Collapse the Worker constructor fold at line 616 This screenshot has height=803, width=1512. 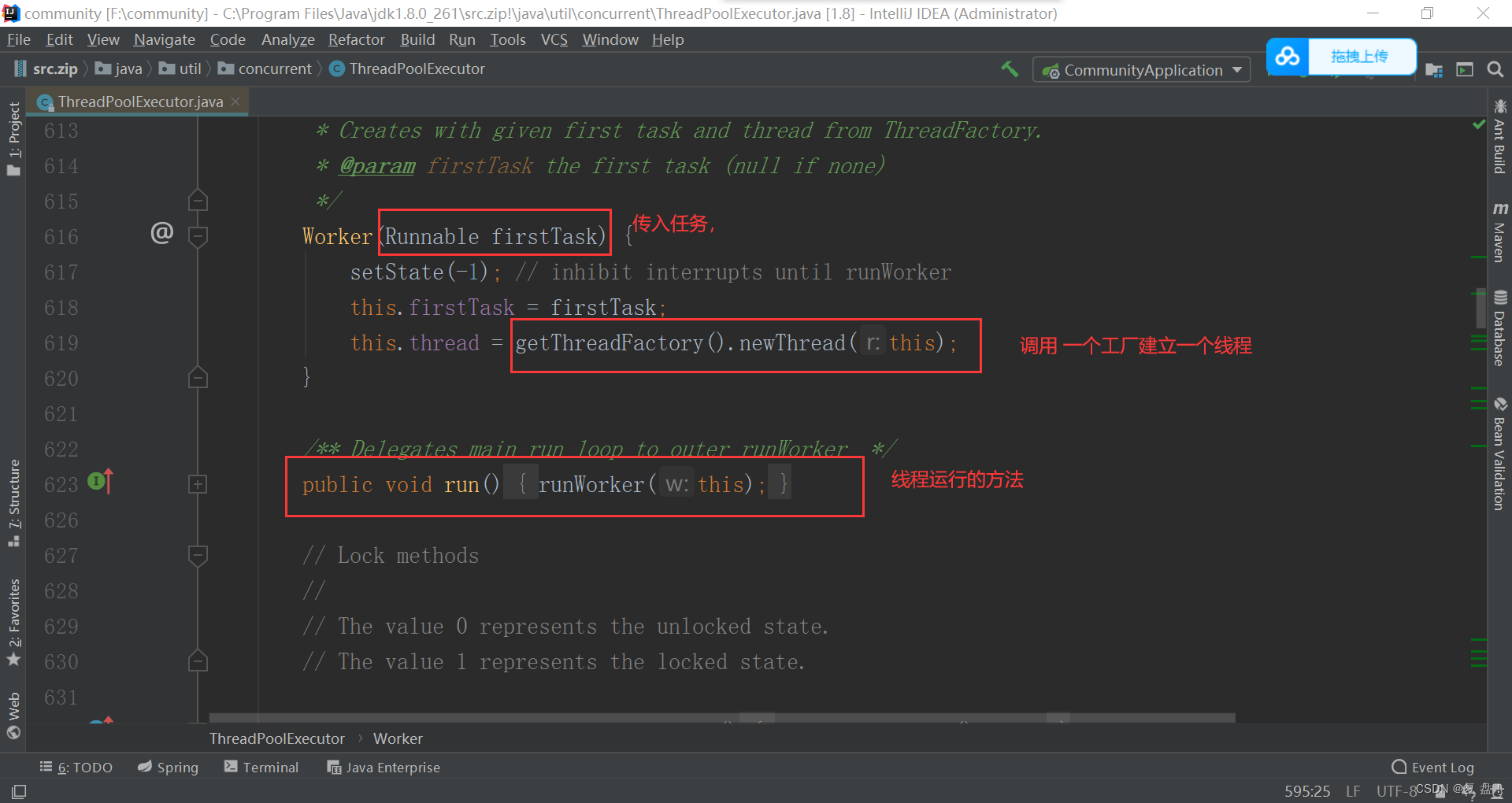198,236
